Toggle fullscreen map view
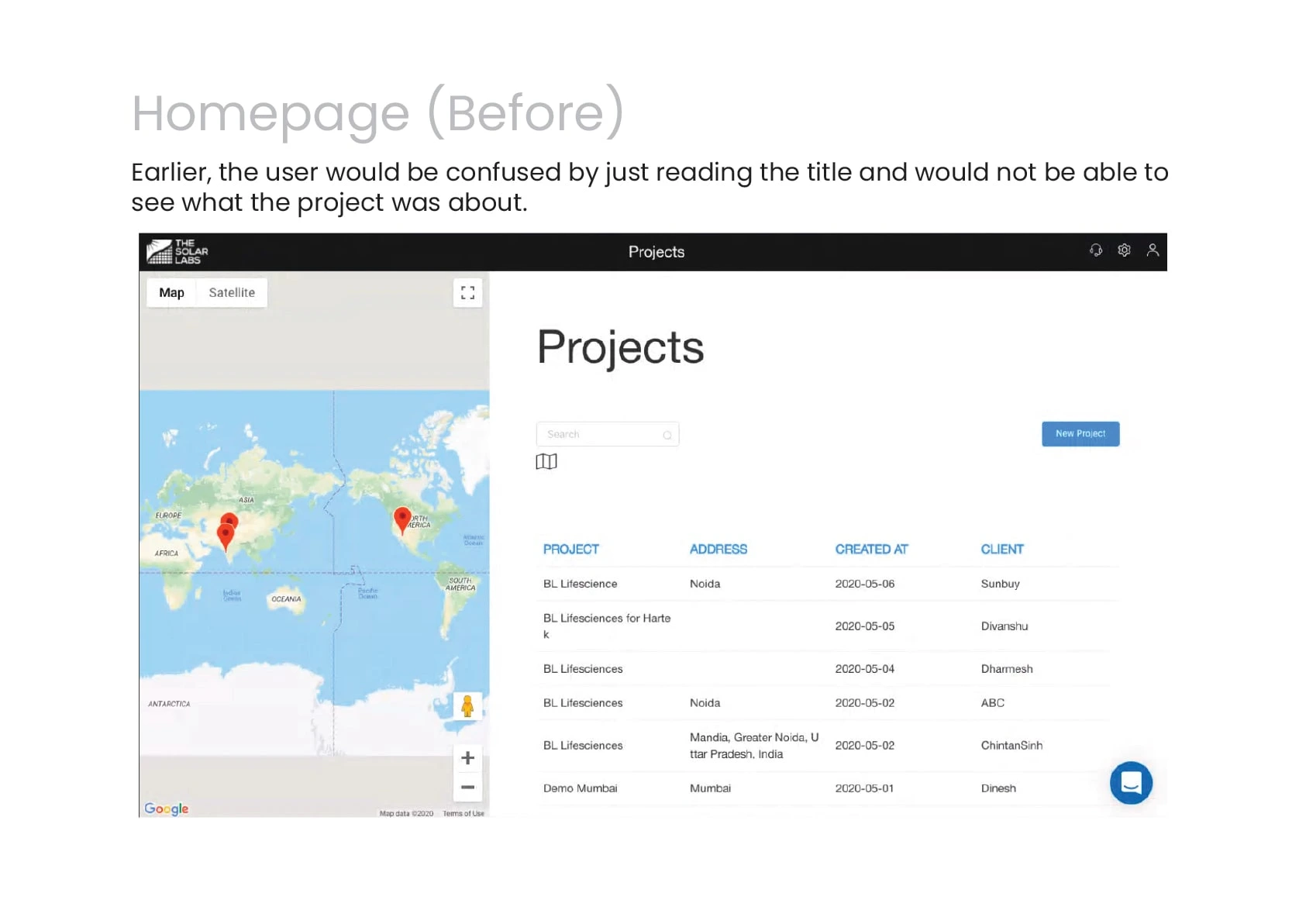The image size is (1306, 924). (467, 292)
